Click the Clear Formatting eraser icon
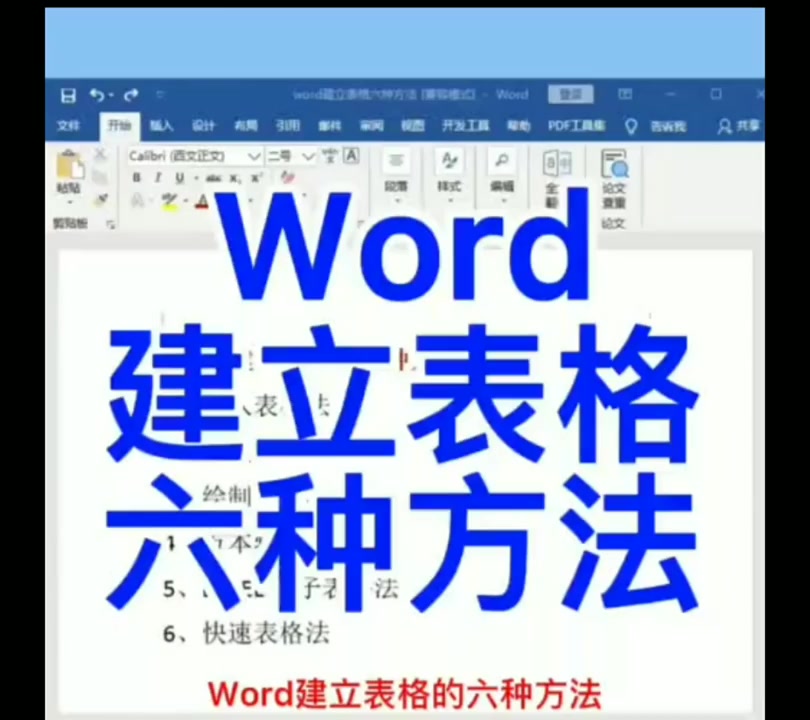This screenshot has width=810, height=720. pyautogui.click(x=287, y=178)
